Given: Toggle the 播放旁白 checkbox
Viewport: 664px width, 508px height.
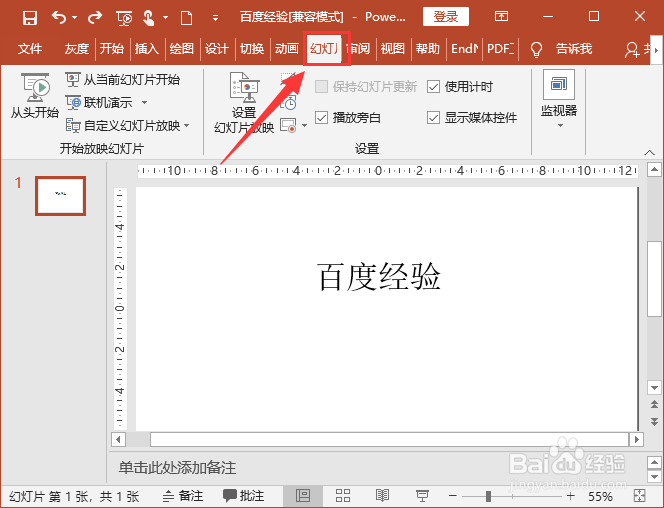Looking at the screenshot, I should [x=321, y=117].
